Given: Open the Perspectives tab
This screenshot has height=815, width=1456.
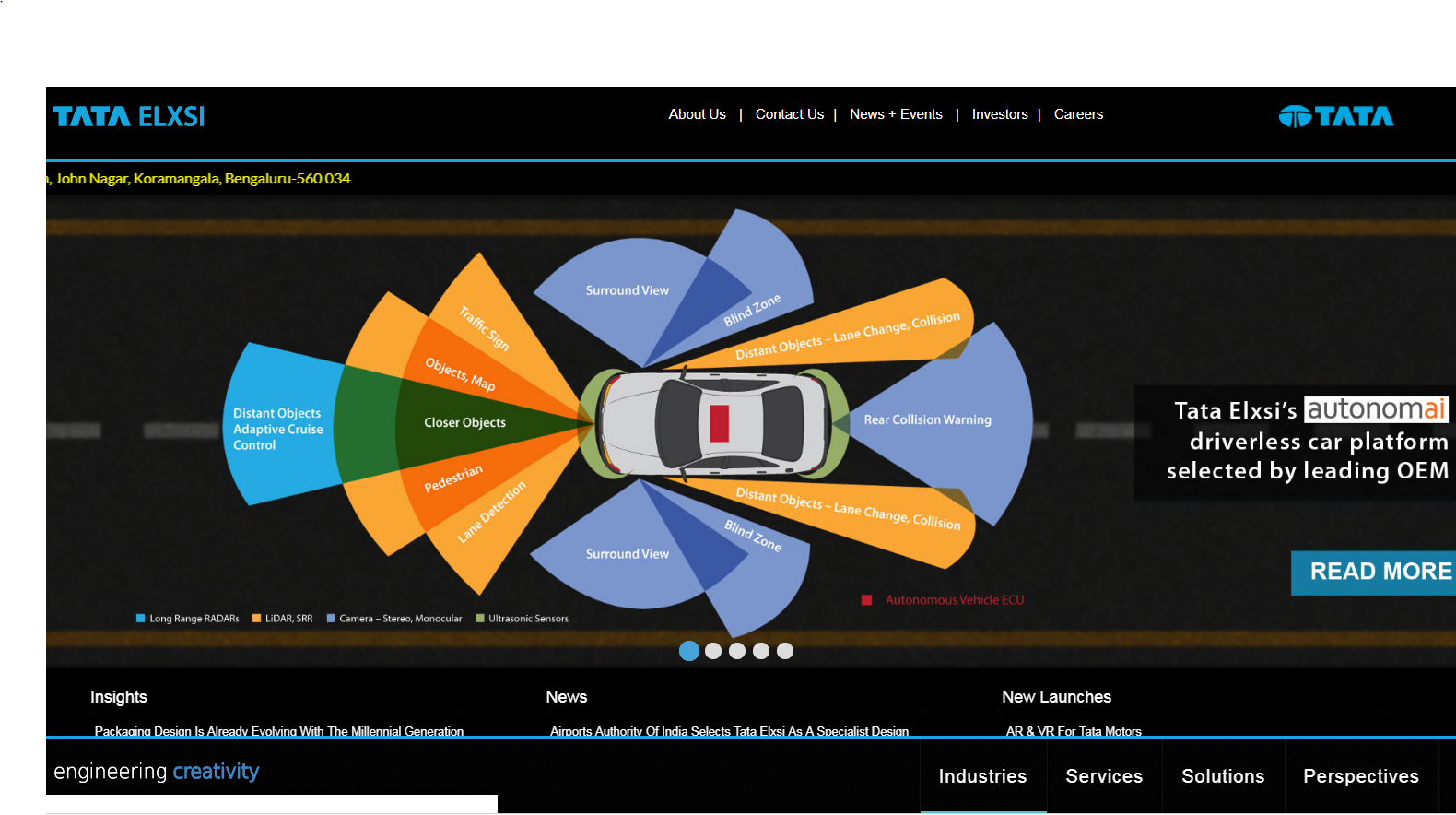Looking at the screenshot, I should click(1360, 776).
